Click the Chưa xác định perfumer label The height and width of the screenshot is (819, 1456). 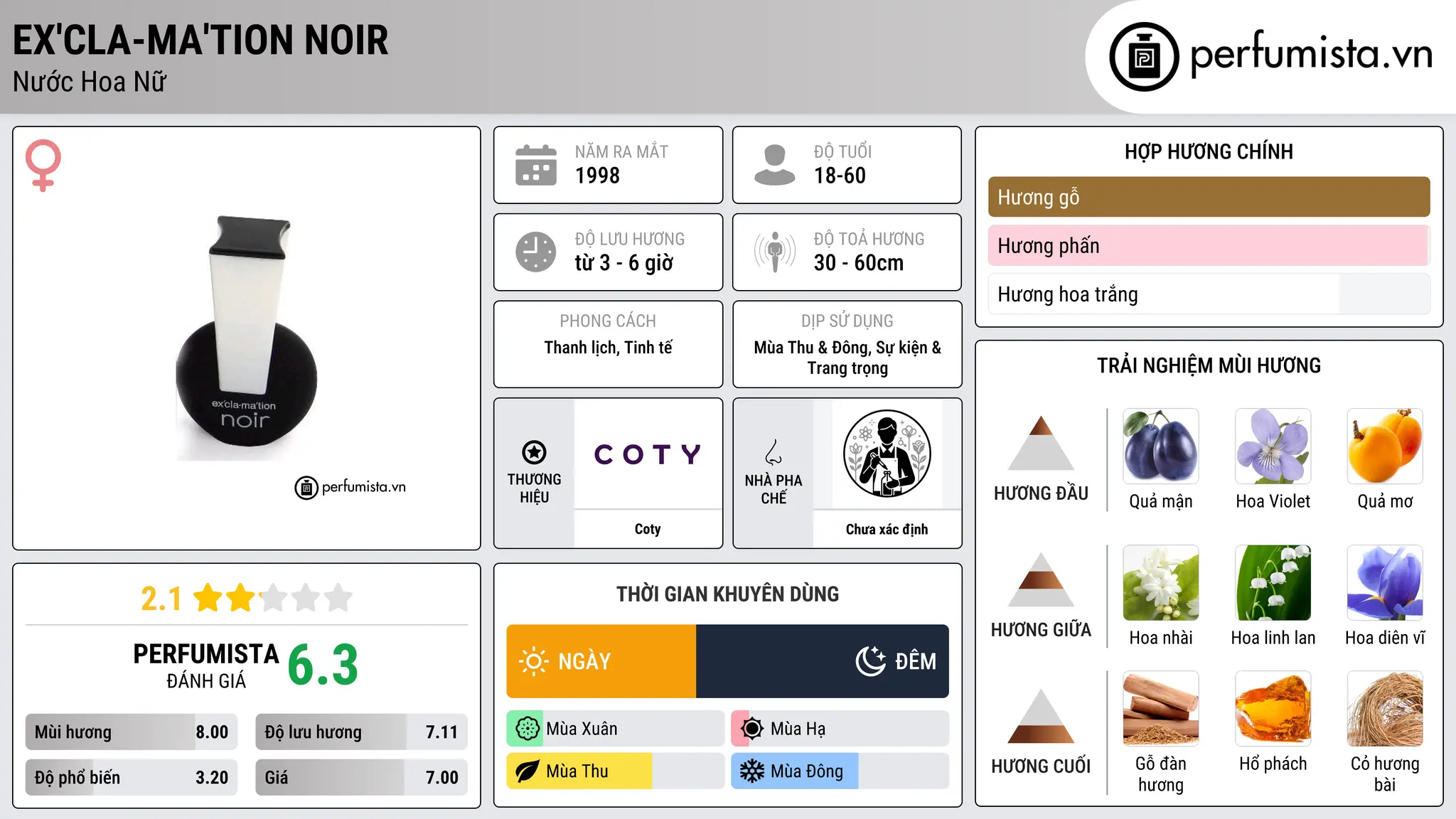click(887, 529)
